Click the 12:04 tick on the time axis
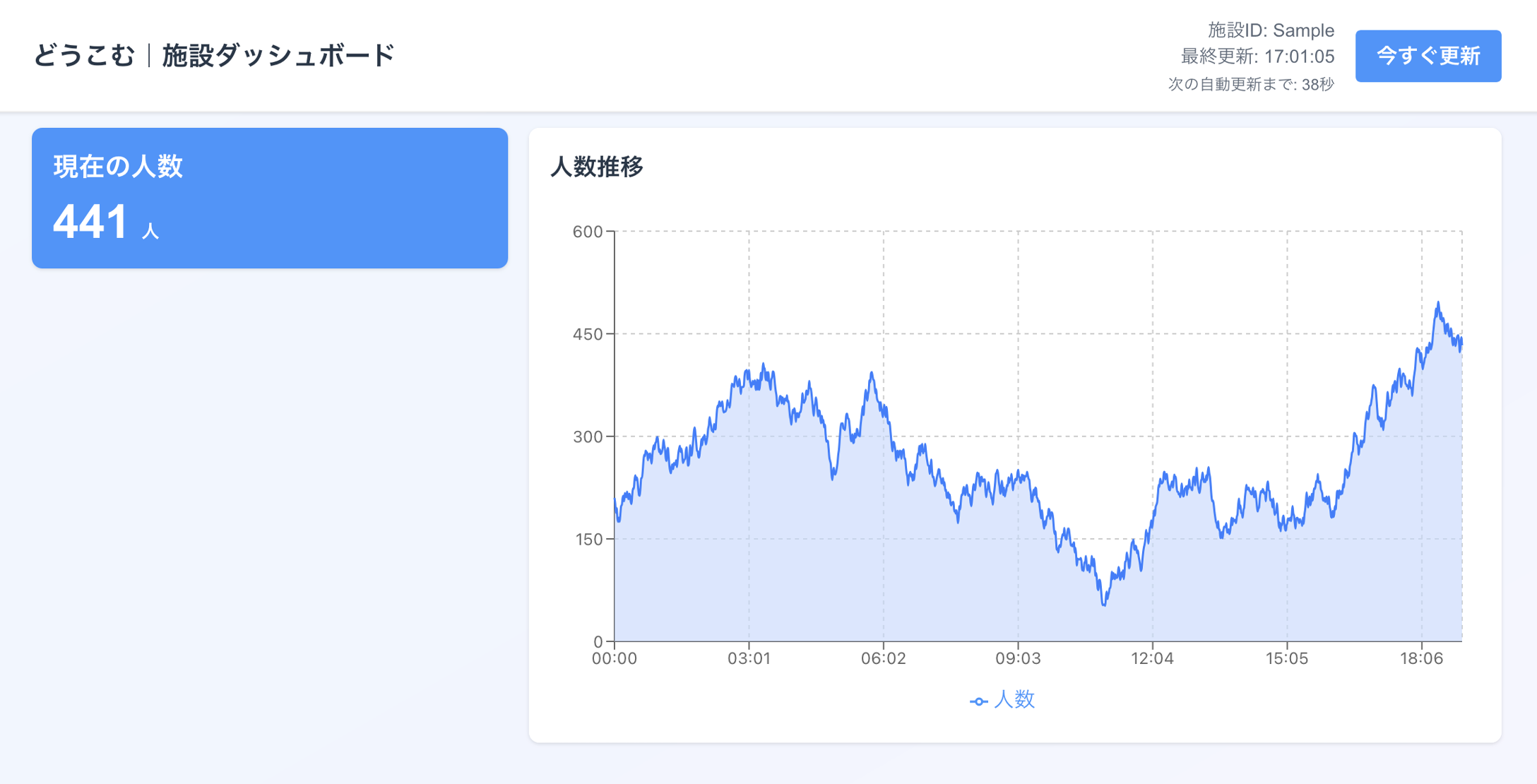The width and height of the screenshot is (1537, 784). click(x=1152, y=659)
